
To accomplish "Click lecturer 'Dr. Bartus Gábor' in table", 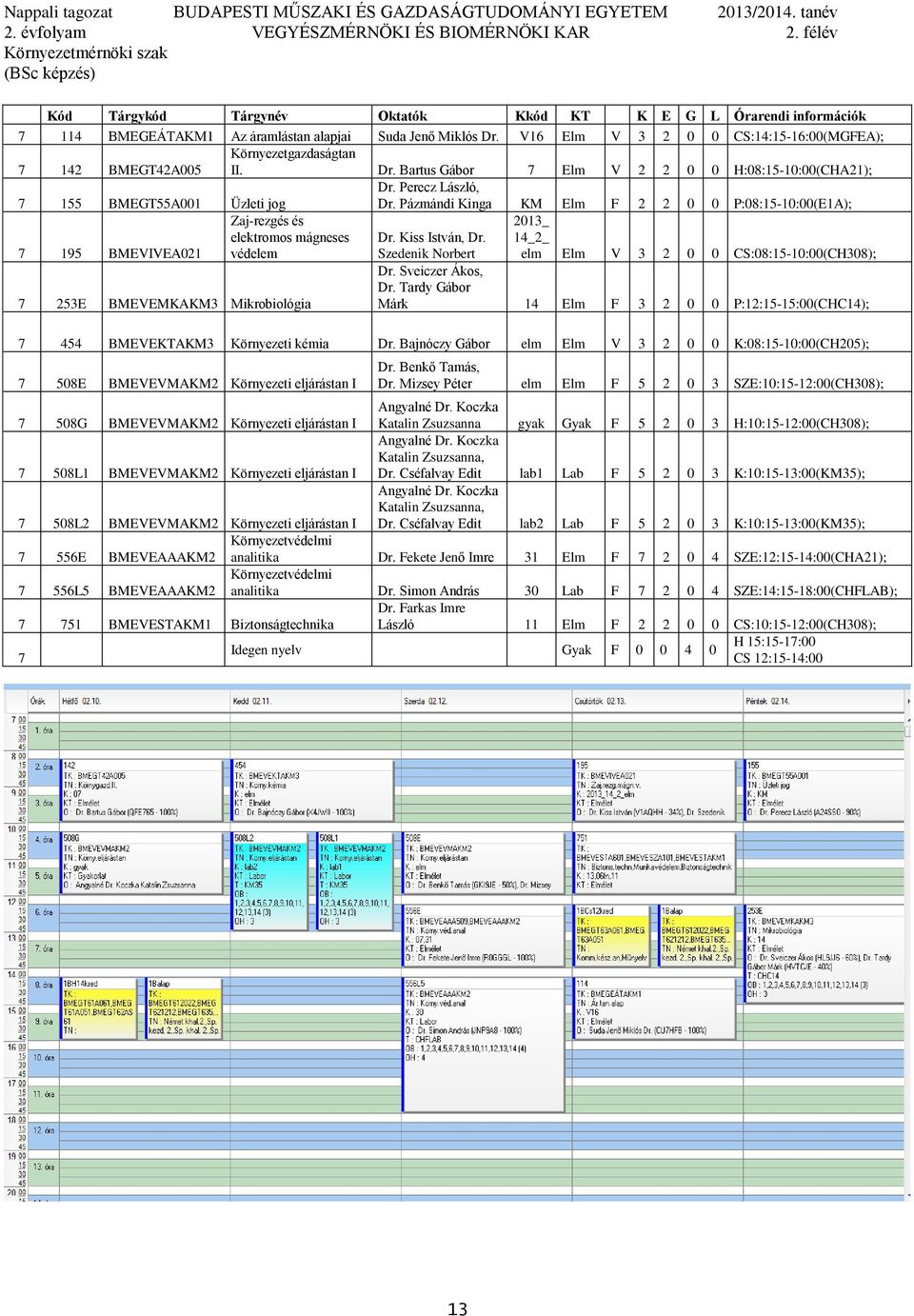I will 426,169.
